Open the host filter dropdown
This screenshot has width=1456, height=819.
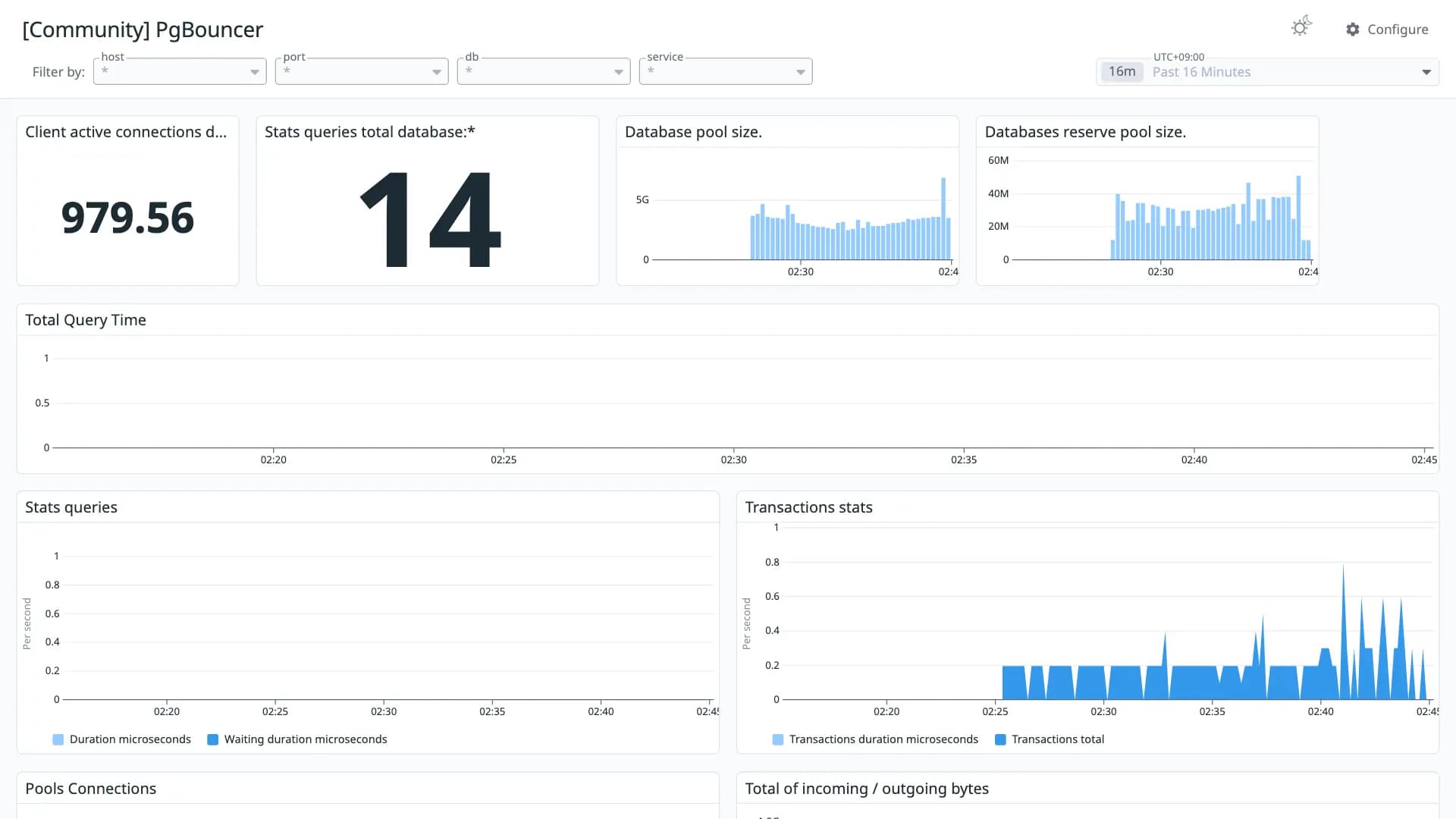tap(180, 71)
